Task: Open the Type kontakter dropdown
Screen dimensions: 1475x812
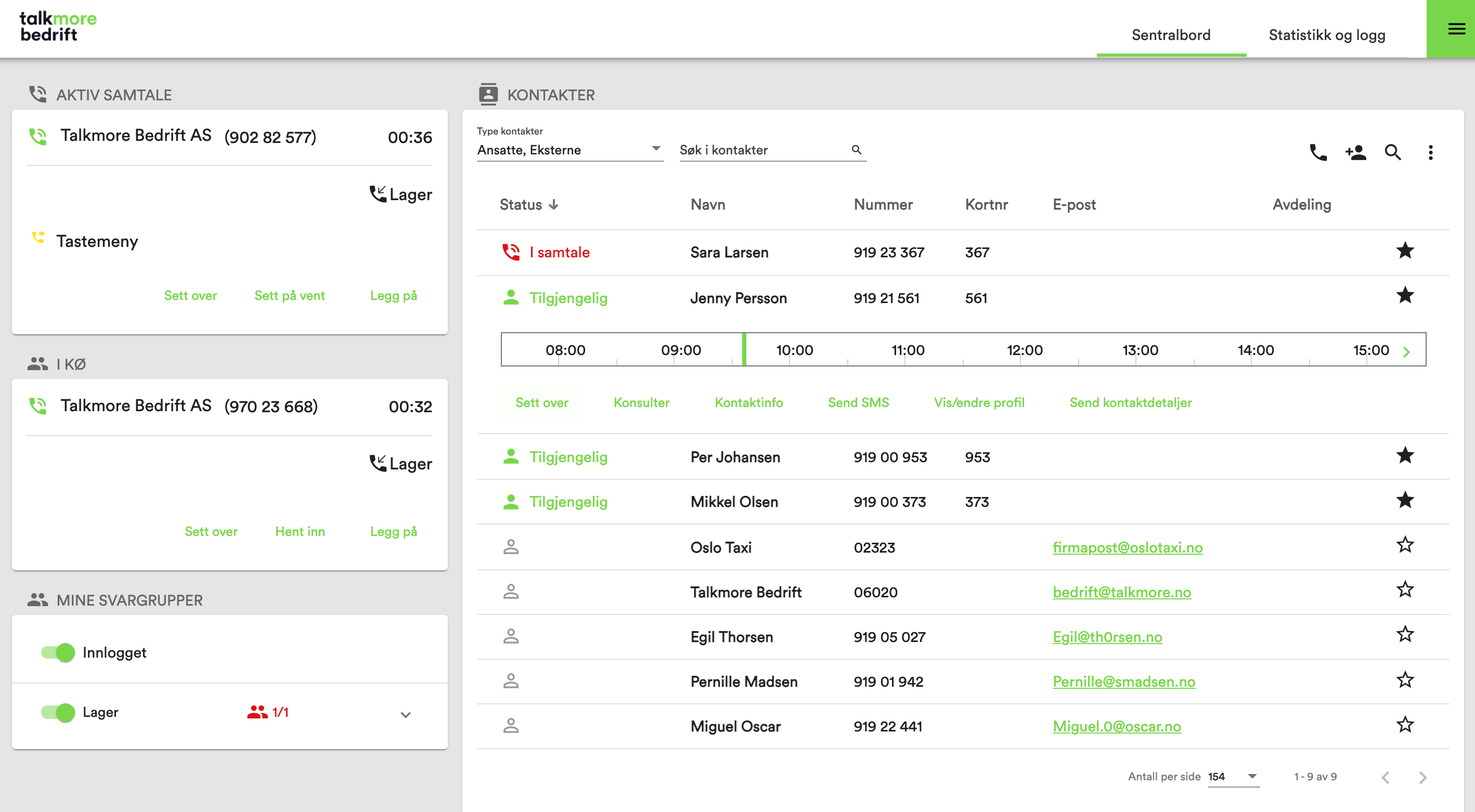Action: coord(569,150)
